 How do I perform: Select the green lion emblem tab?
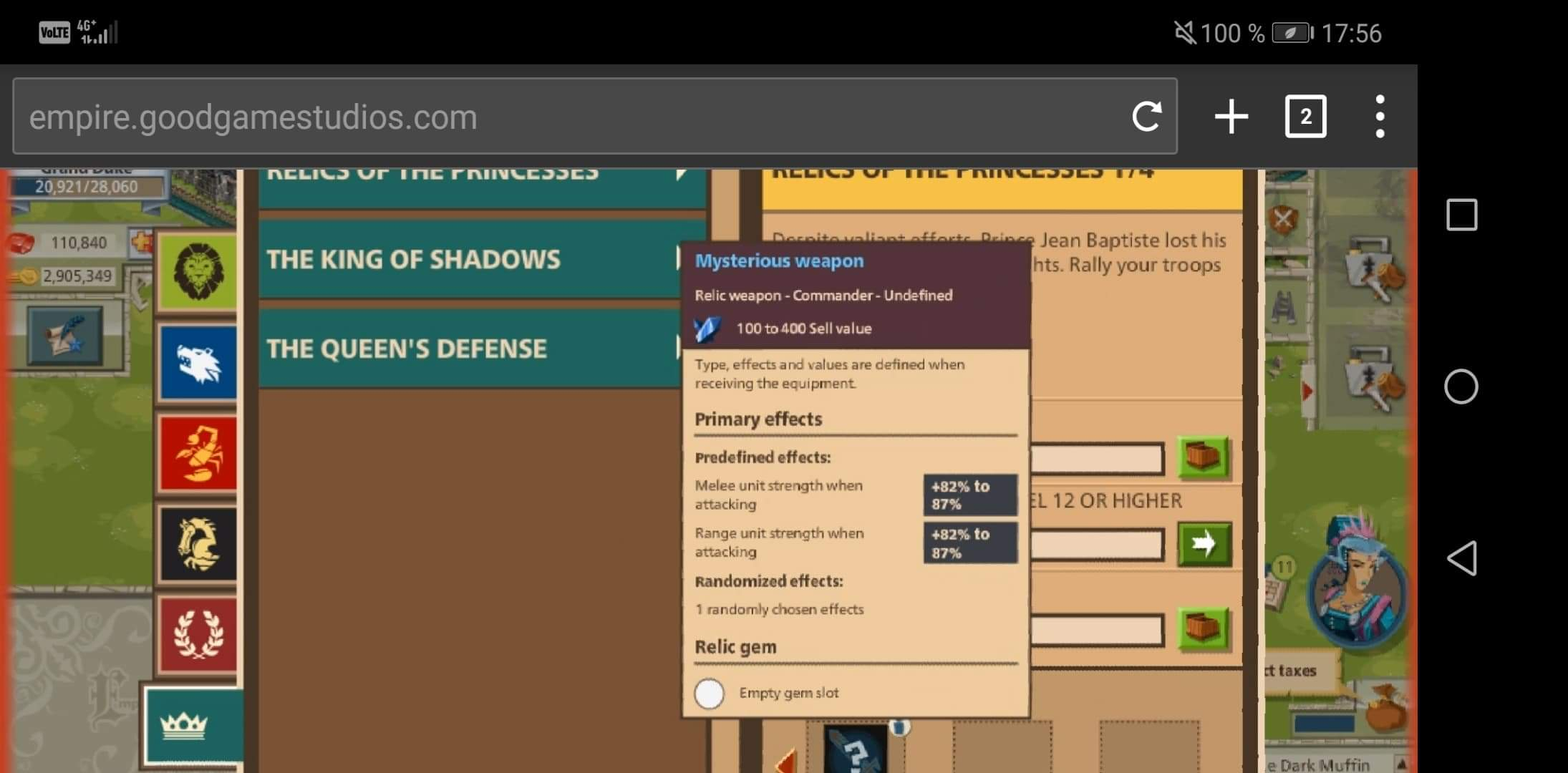197,272
